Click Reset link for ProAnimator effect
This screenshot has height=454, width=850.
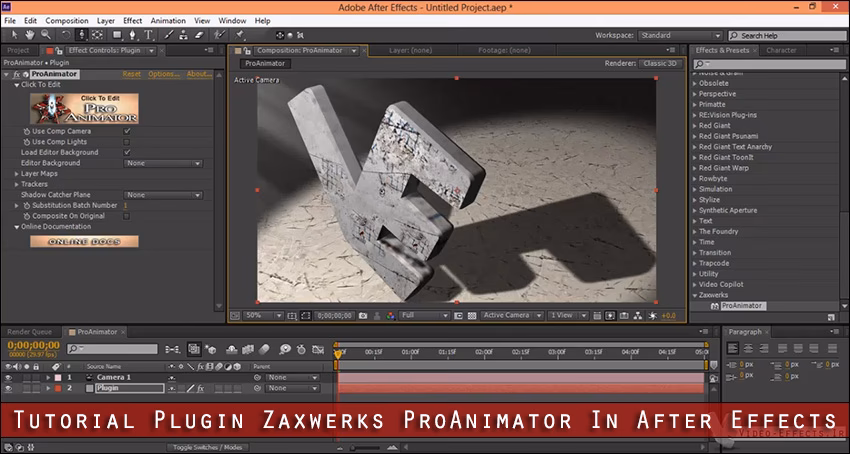coord(131,74)
